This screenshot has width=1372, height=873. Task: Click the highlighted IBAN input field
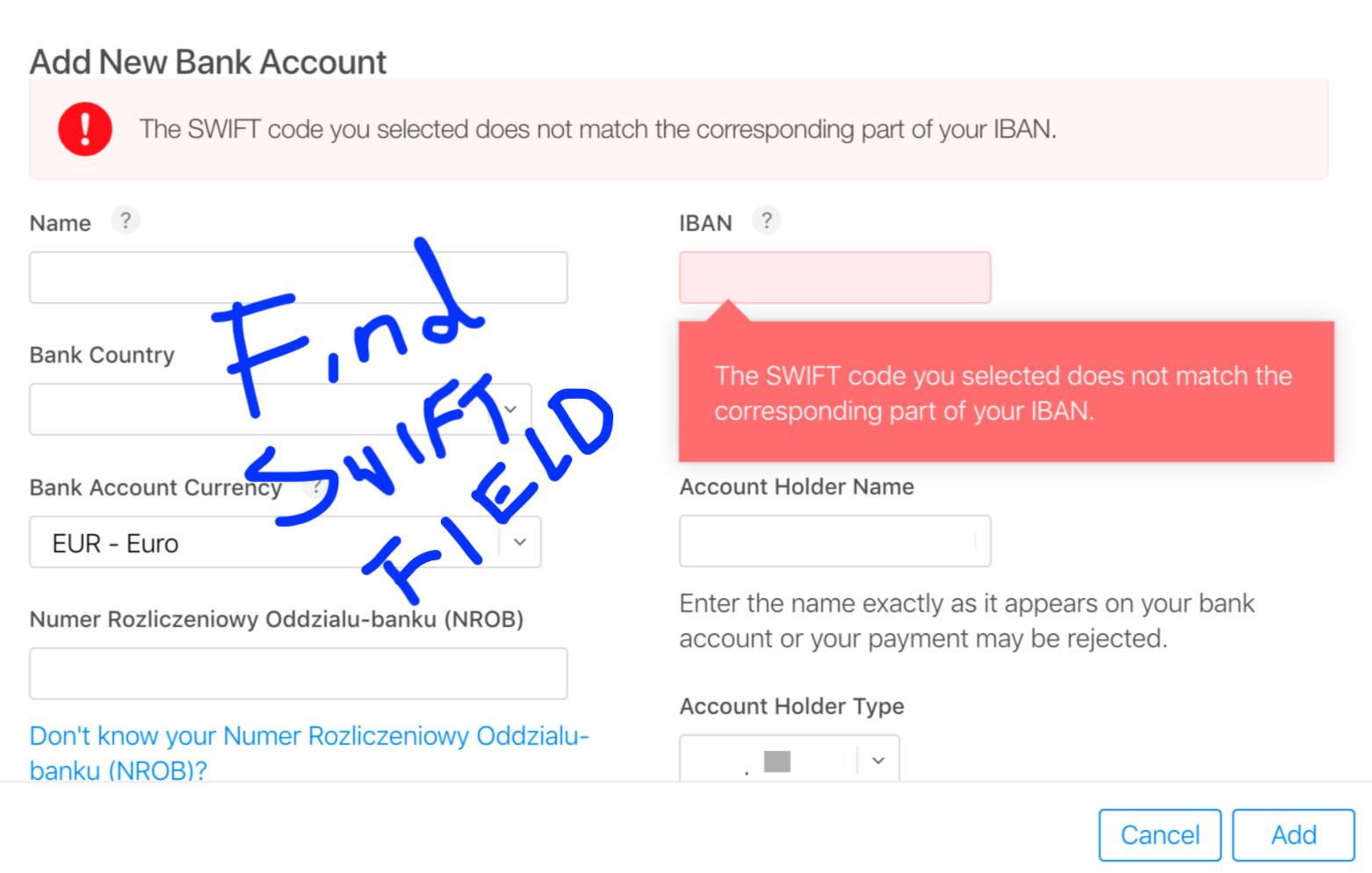(835, 278)
